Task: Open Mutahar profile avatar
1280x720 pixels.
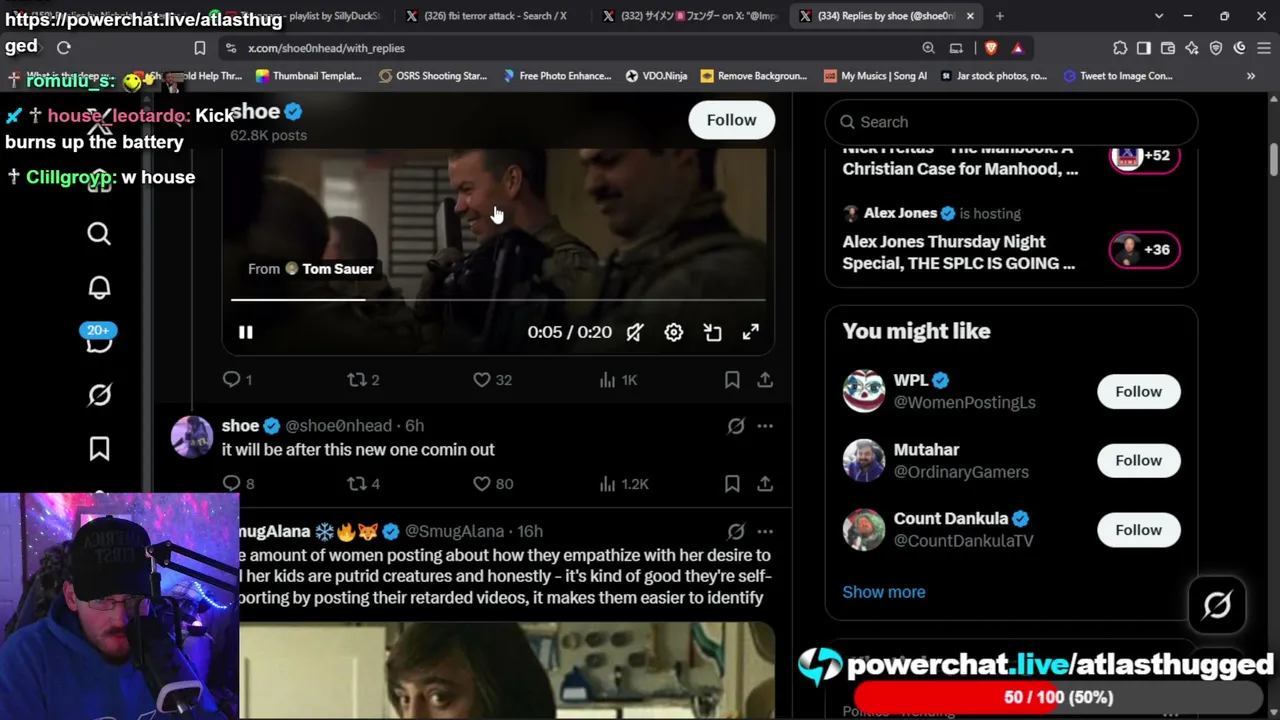Action: [864, 460]
